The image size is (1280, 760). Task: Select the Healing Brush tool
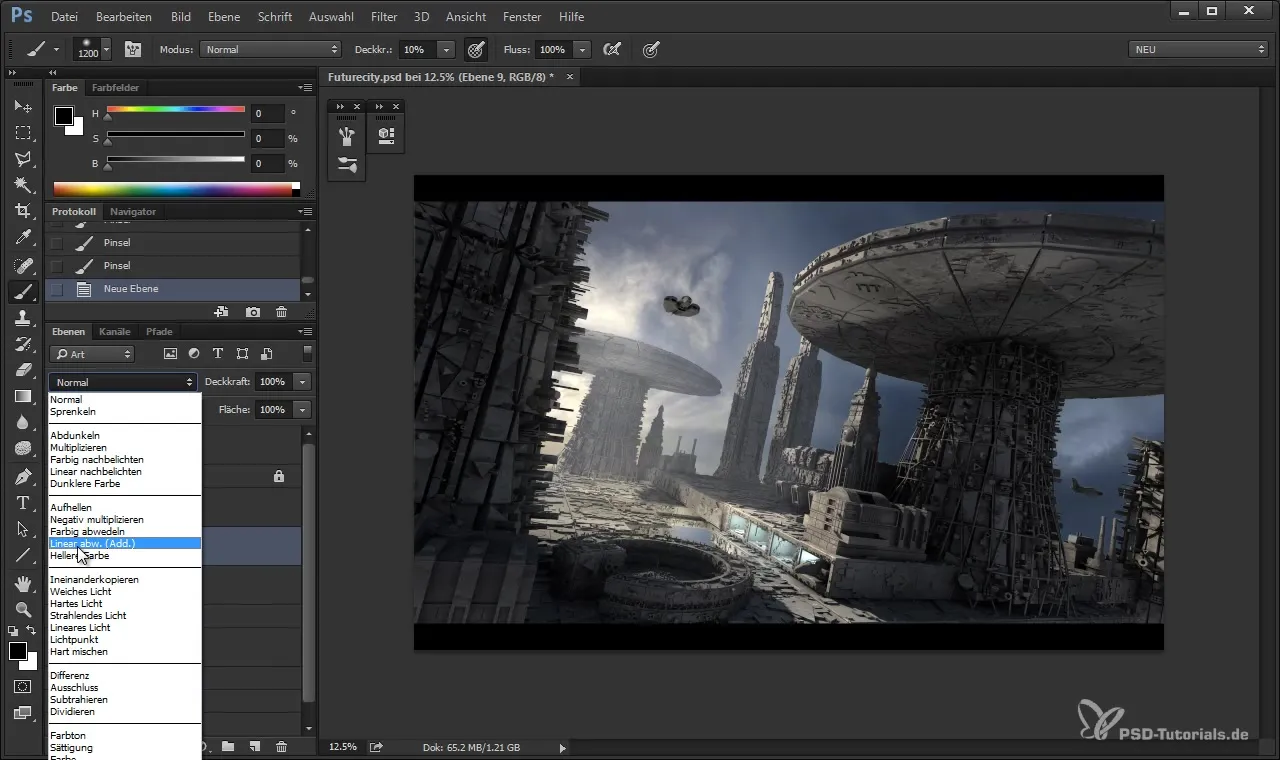pyautogui.click(x=22, y=265)
